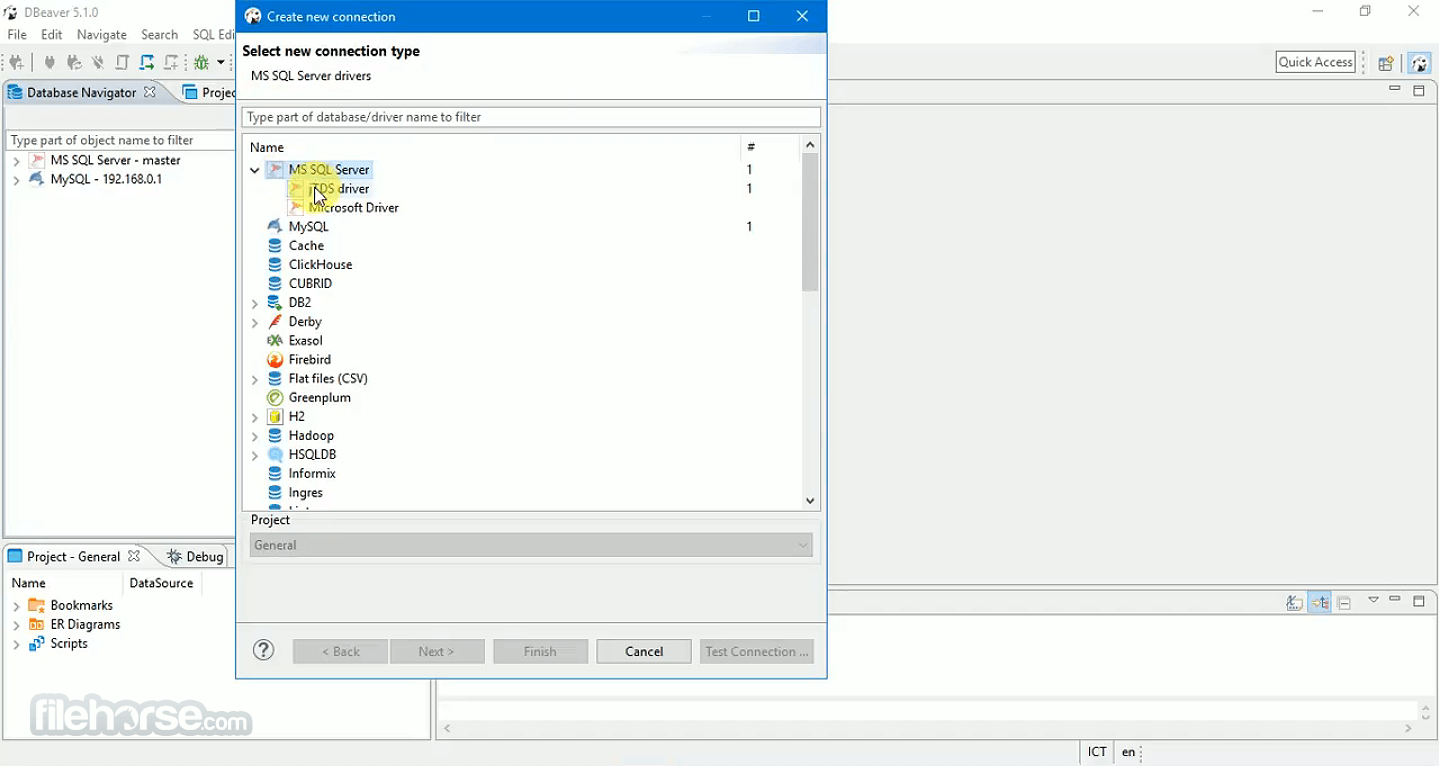Open the File menu
Image resolution: width=1439 pixels, height=766 pixels.
(17, 34)
